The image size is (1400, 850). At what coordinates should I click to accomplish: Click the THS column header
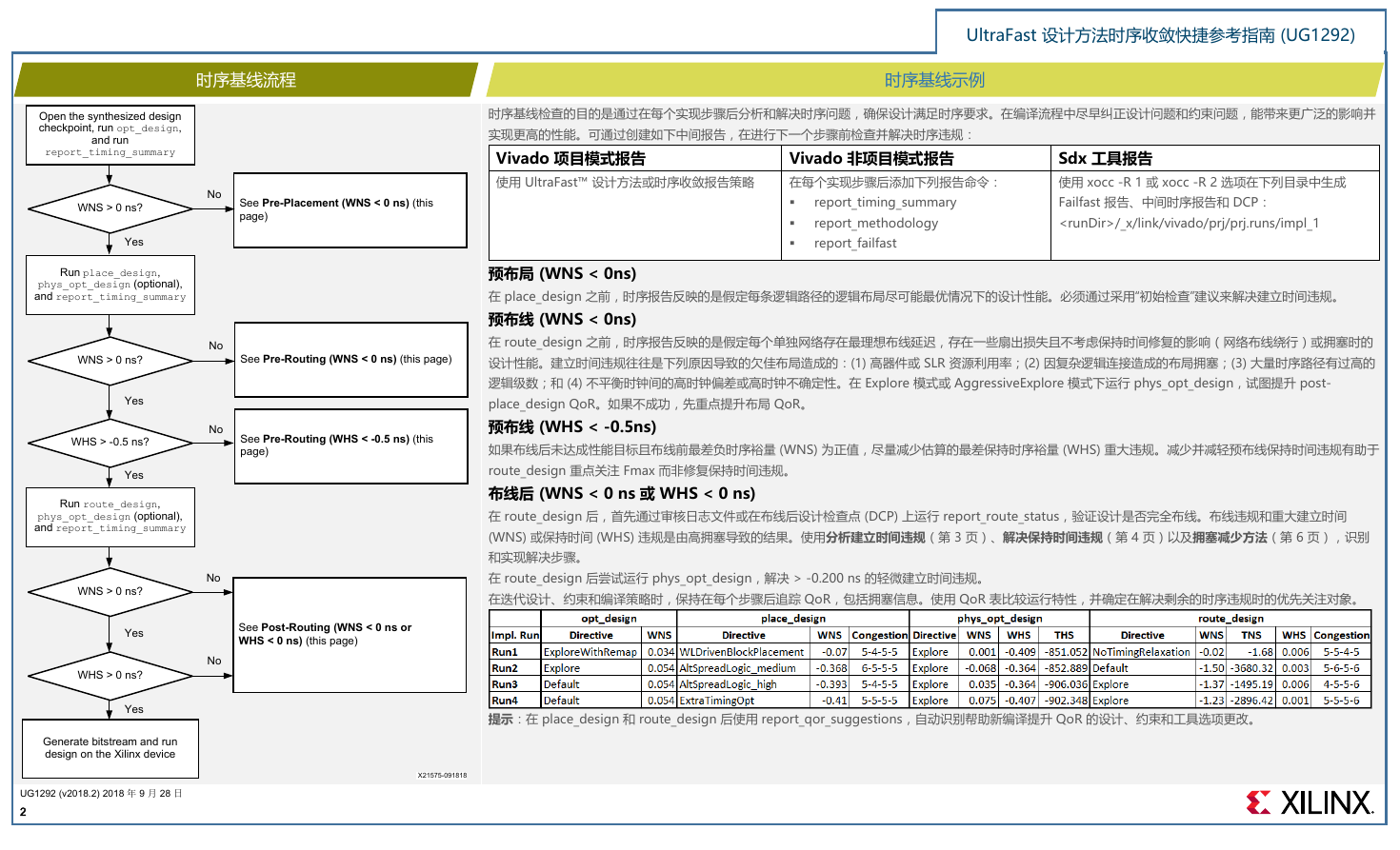1064,635
